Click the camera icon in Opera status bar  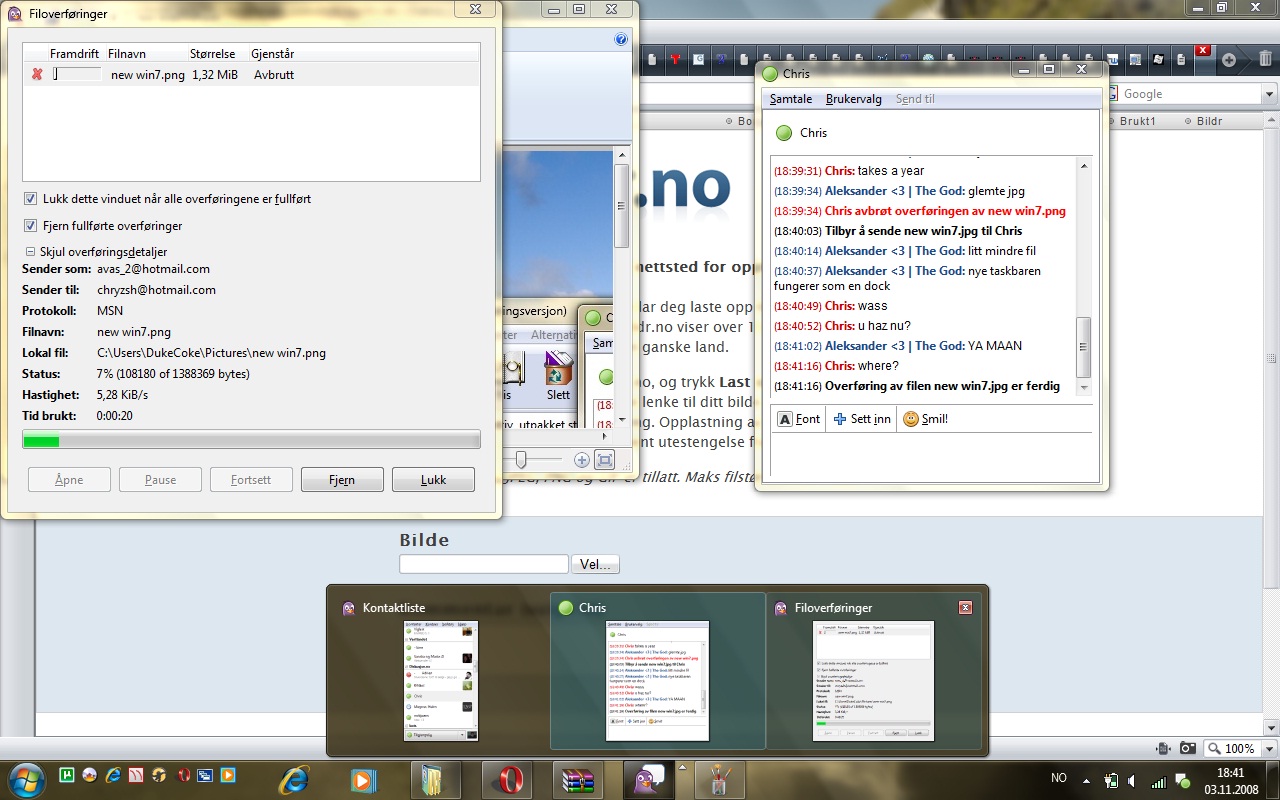pos(1187,748)
